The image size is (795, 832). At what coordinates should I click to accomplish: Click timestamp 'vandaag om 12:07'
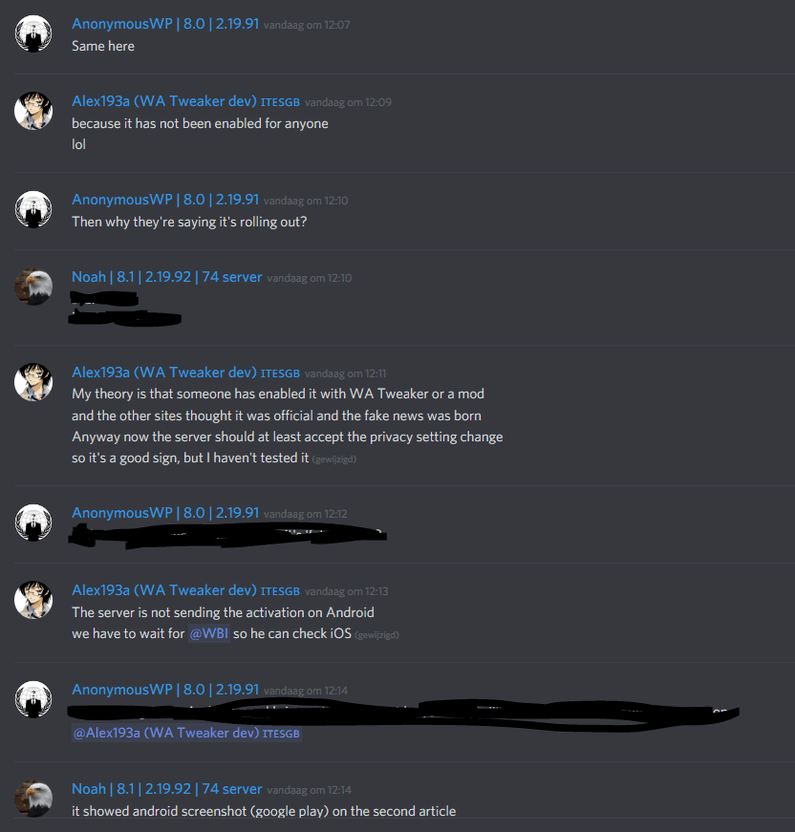pyautogui.click(x=307, y=25)
